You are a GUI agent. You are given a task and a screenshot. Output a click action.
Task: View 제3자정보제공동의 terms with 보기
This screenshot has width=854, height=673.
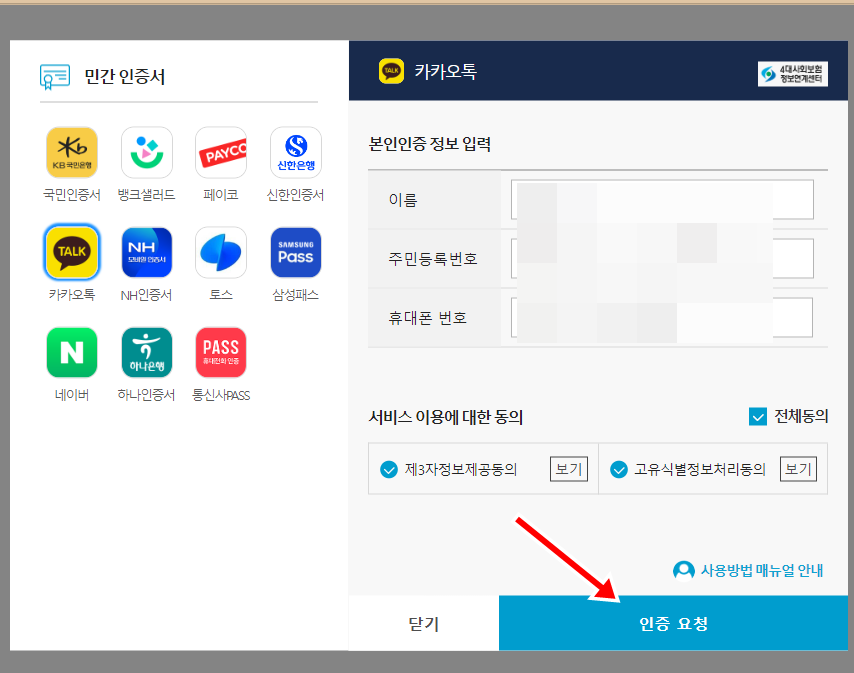pyautogui.click(x=569, y=469)
